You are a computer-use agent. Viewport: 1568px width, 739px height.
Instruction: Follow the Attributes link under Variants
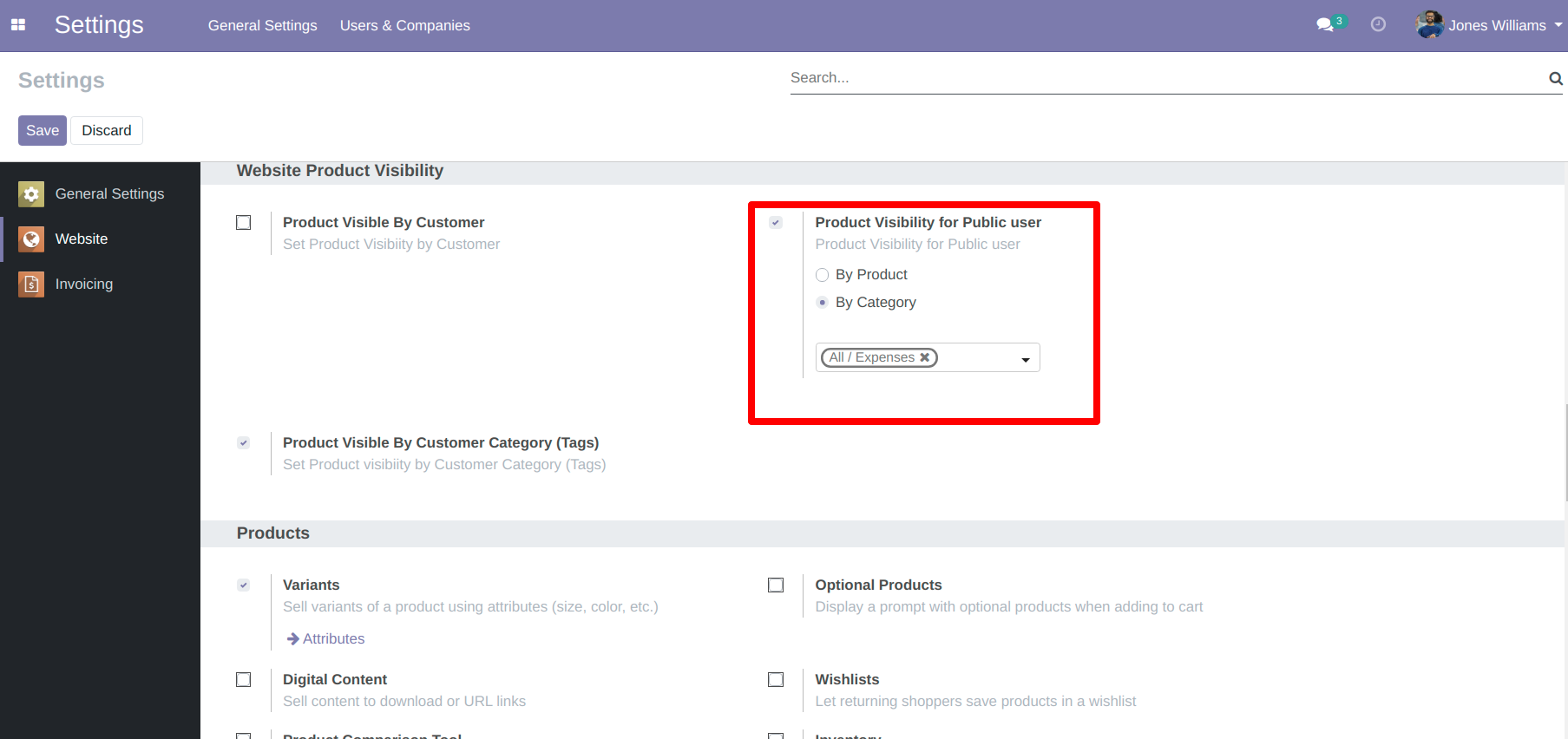pyautogui.click(x=333, y=639)
